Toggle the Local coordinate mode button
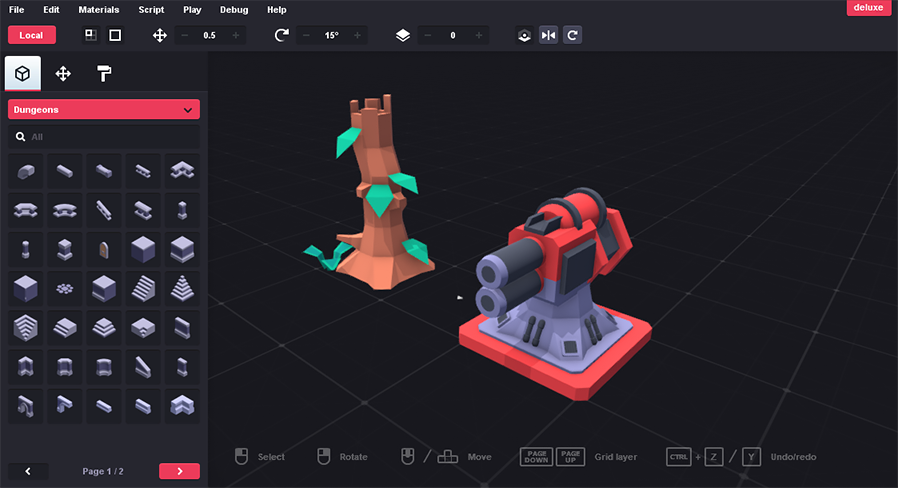Screen dimensions: 898x488 coord(31,35)
